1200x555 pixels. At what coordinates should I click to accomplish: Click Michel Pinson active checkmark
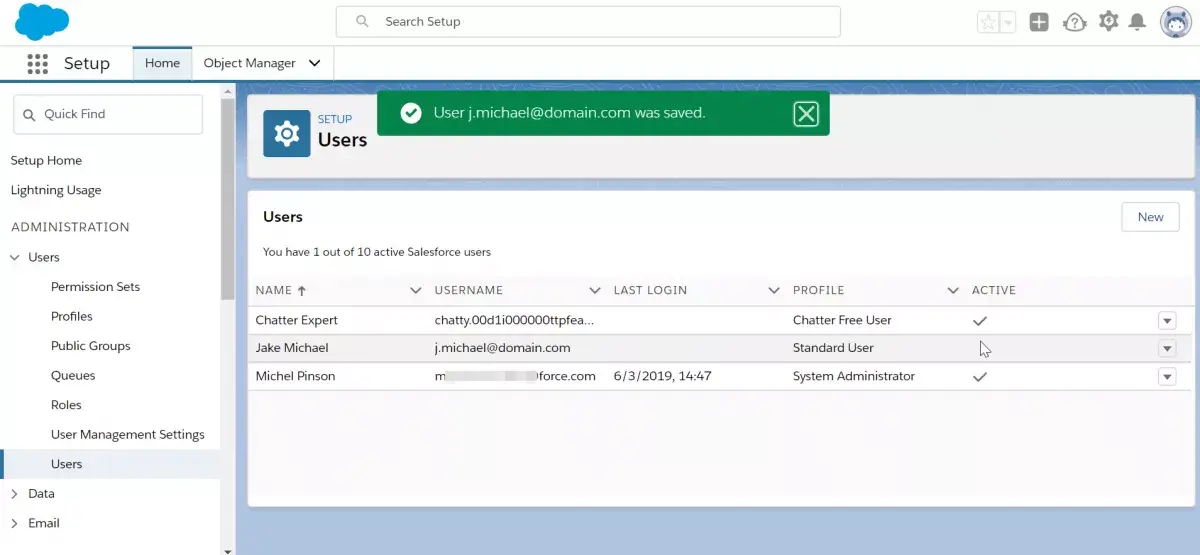pyautogui.click(x=980, y=377)
